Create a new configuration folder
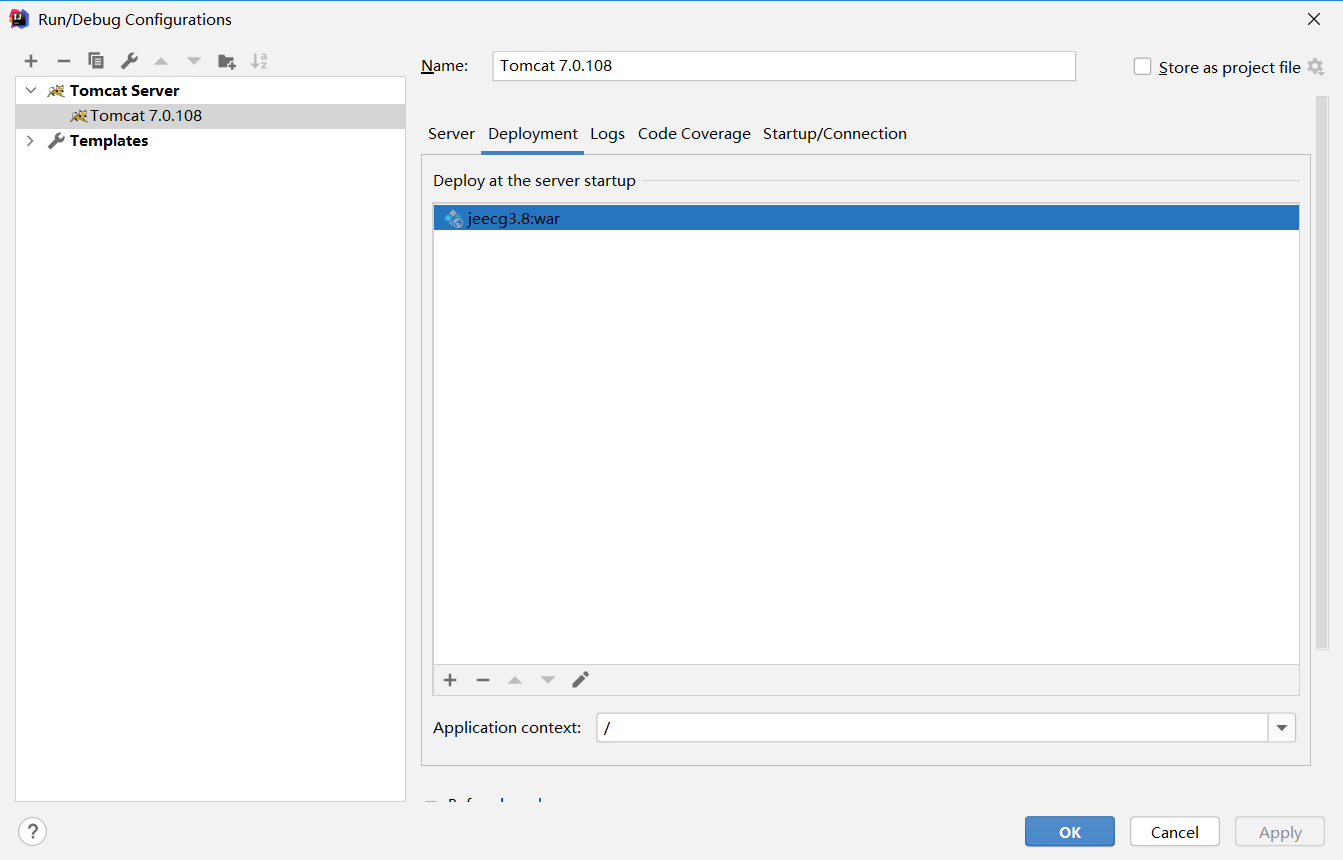Screen dimensions: 1343x860 point(227,61)
